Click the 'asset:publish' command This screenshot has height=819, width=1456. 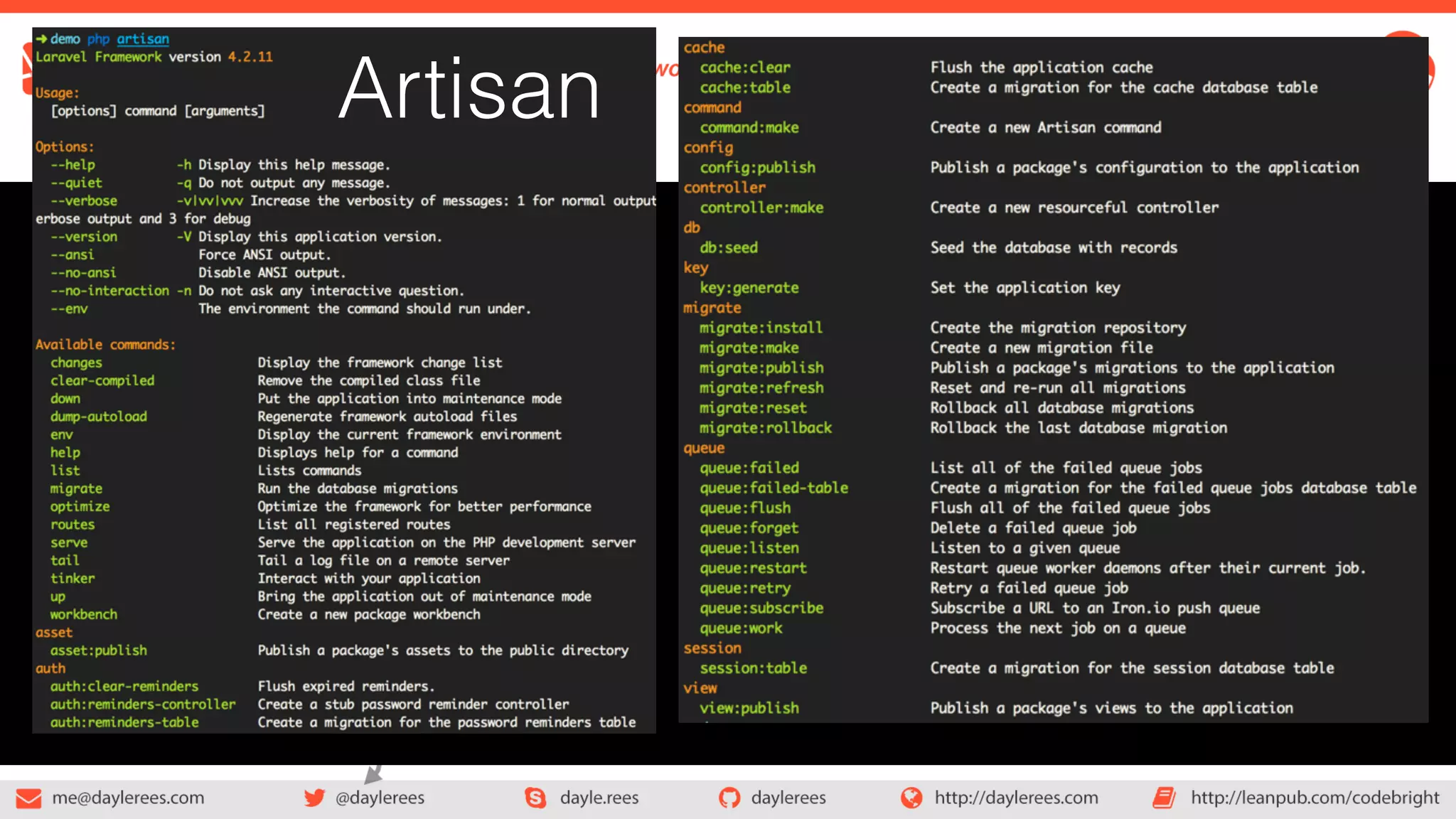coord(99,651)
